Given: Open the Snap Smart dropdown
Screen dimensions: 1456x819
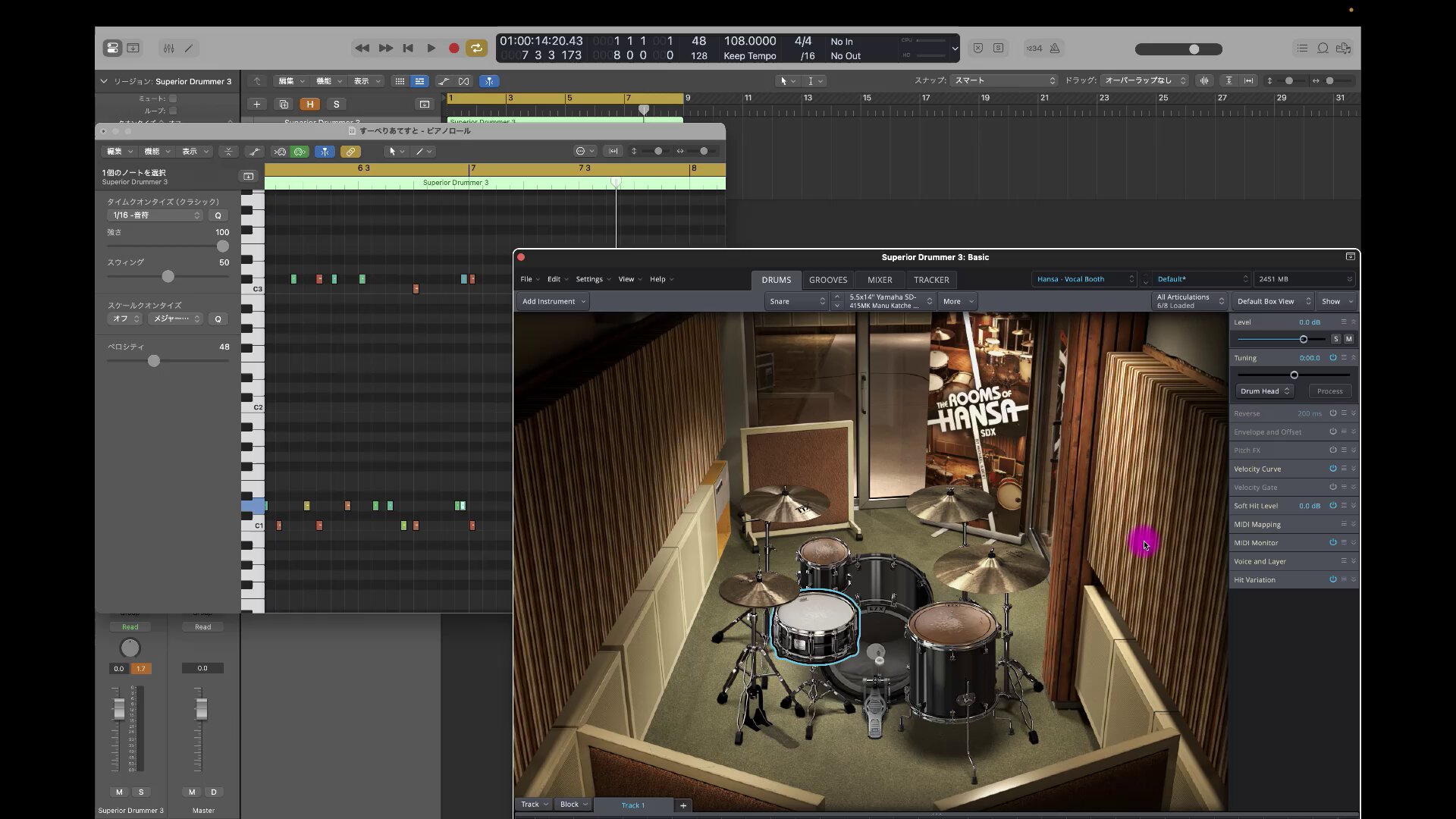Looking at the screenshot, I should [x=1003, y=80].
